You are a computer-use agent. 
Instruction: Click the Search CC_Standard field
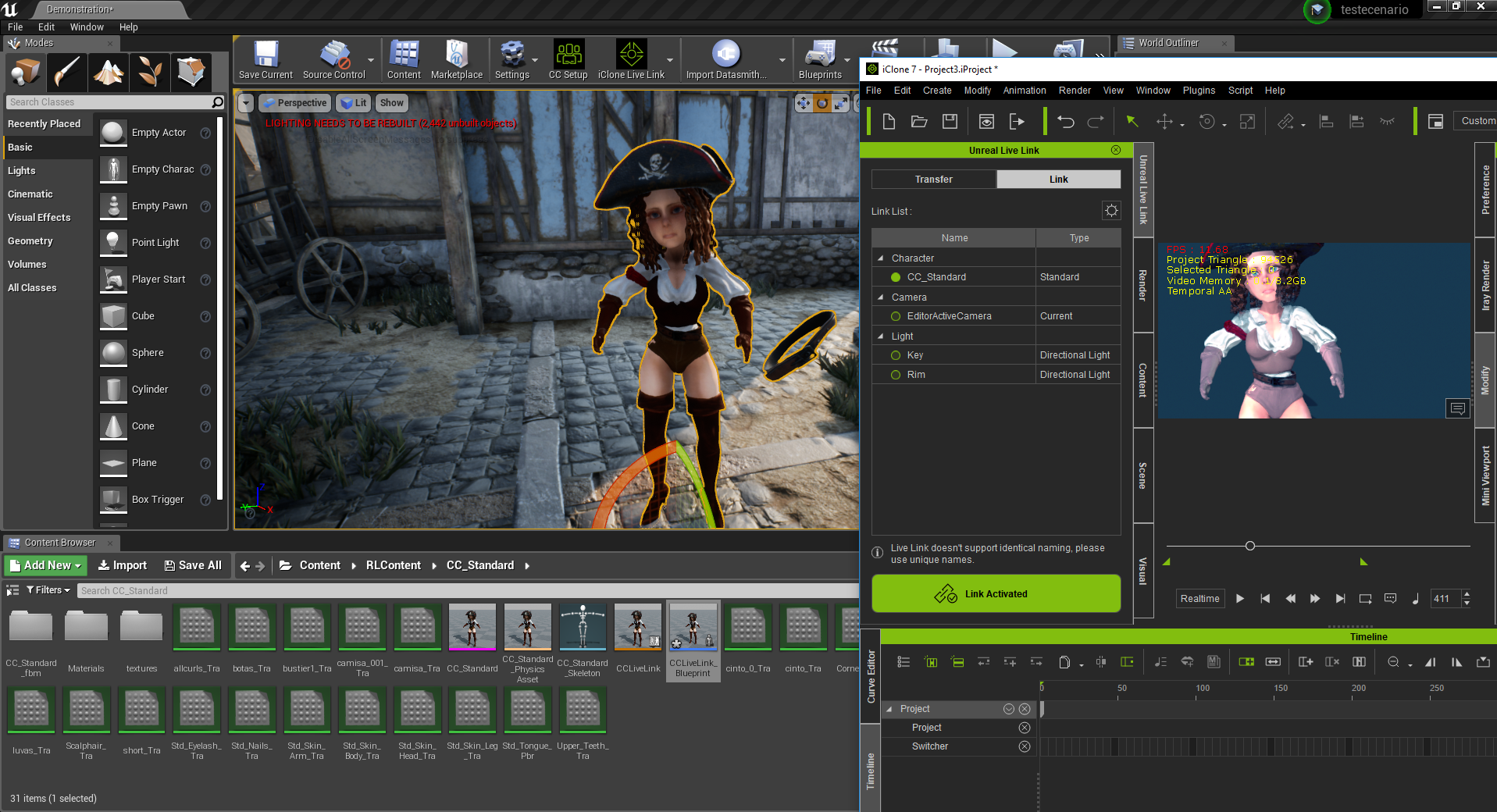tap(467, 590)
